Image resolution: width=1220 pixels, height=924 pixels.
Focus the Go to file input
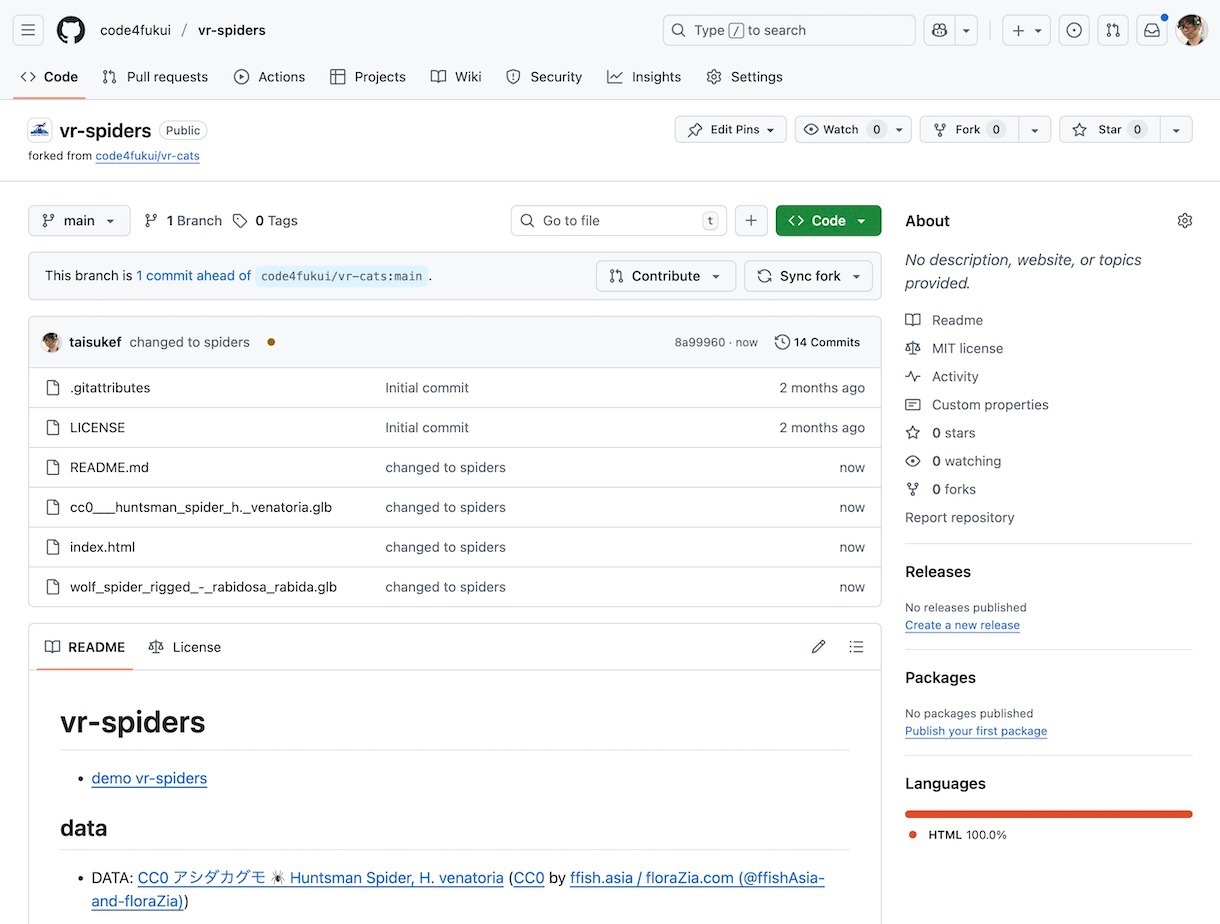click(x=619, y=221)
